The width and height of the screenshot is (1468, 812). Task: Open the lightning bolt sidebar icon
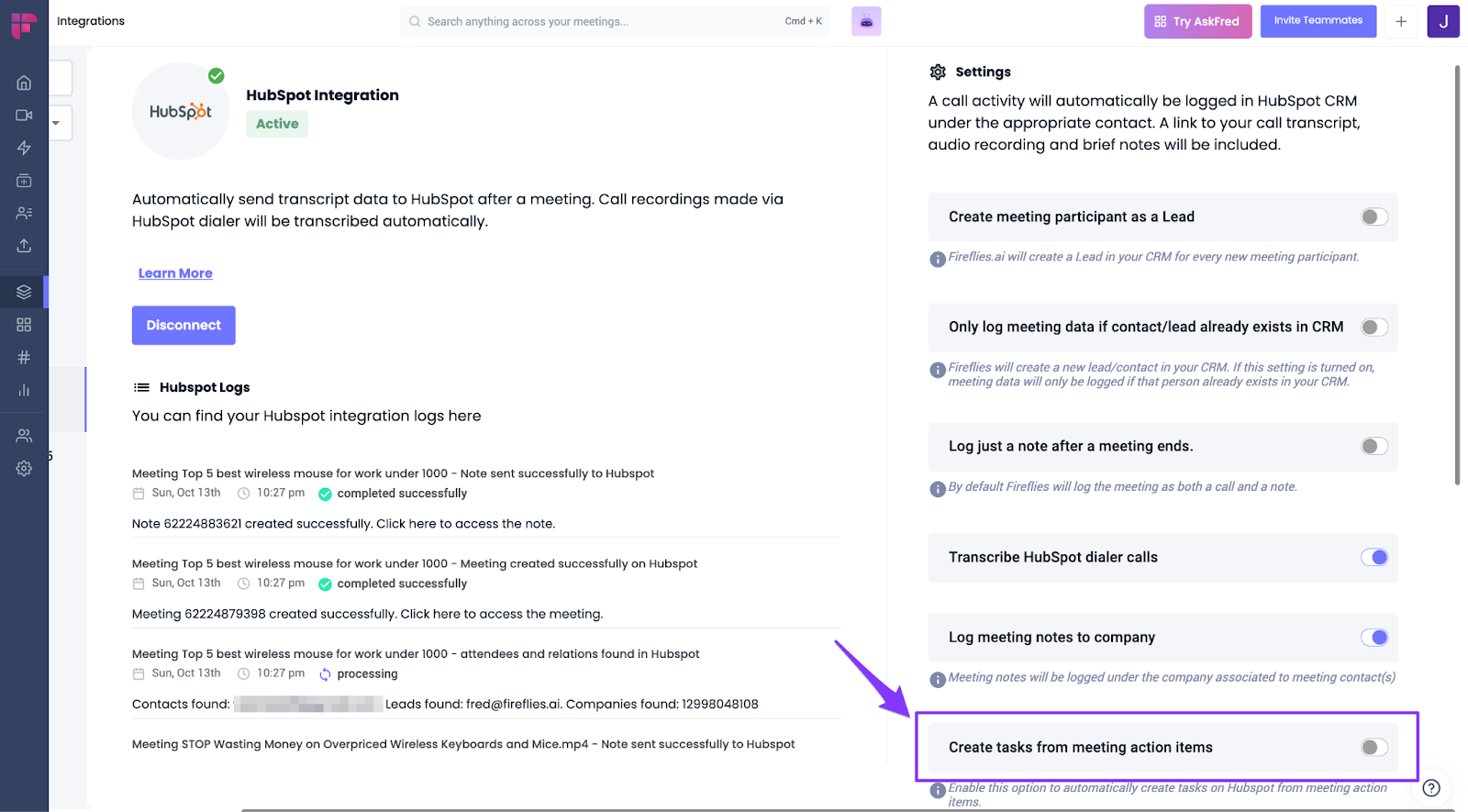[x=24, y=148]
